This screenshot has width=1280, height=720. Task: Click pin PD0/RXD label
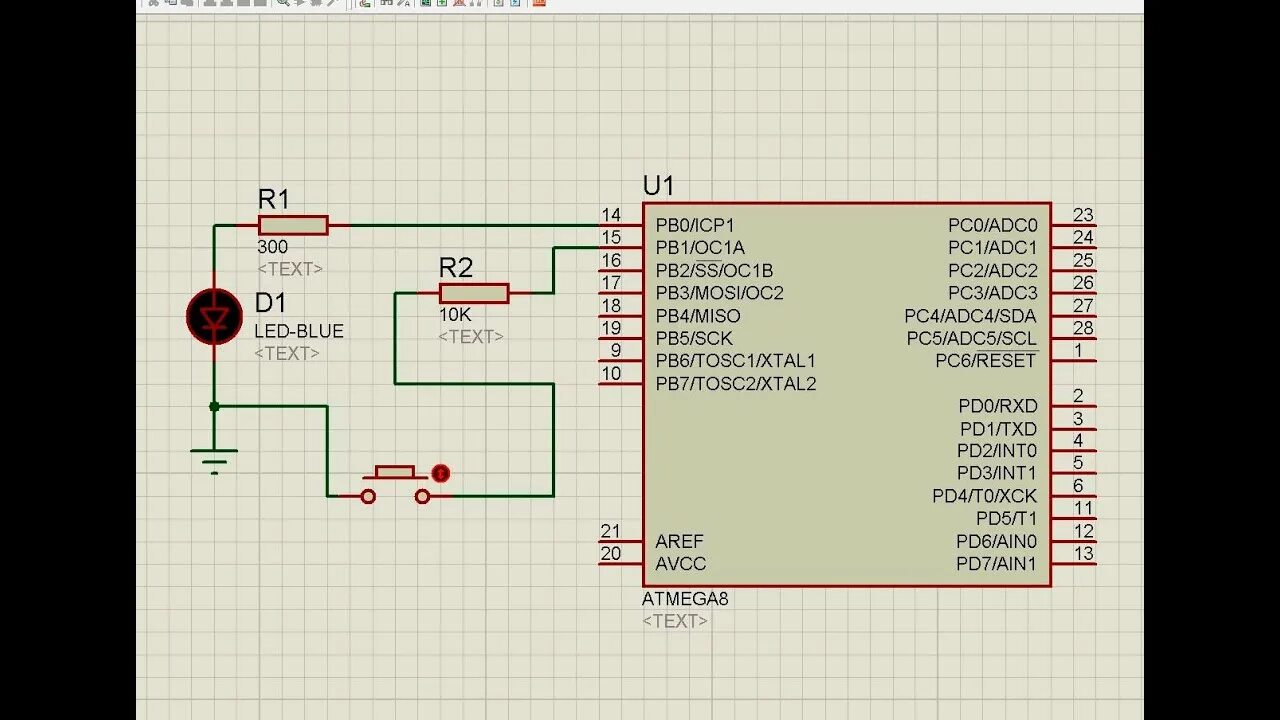click(x=998, y=406)
